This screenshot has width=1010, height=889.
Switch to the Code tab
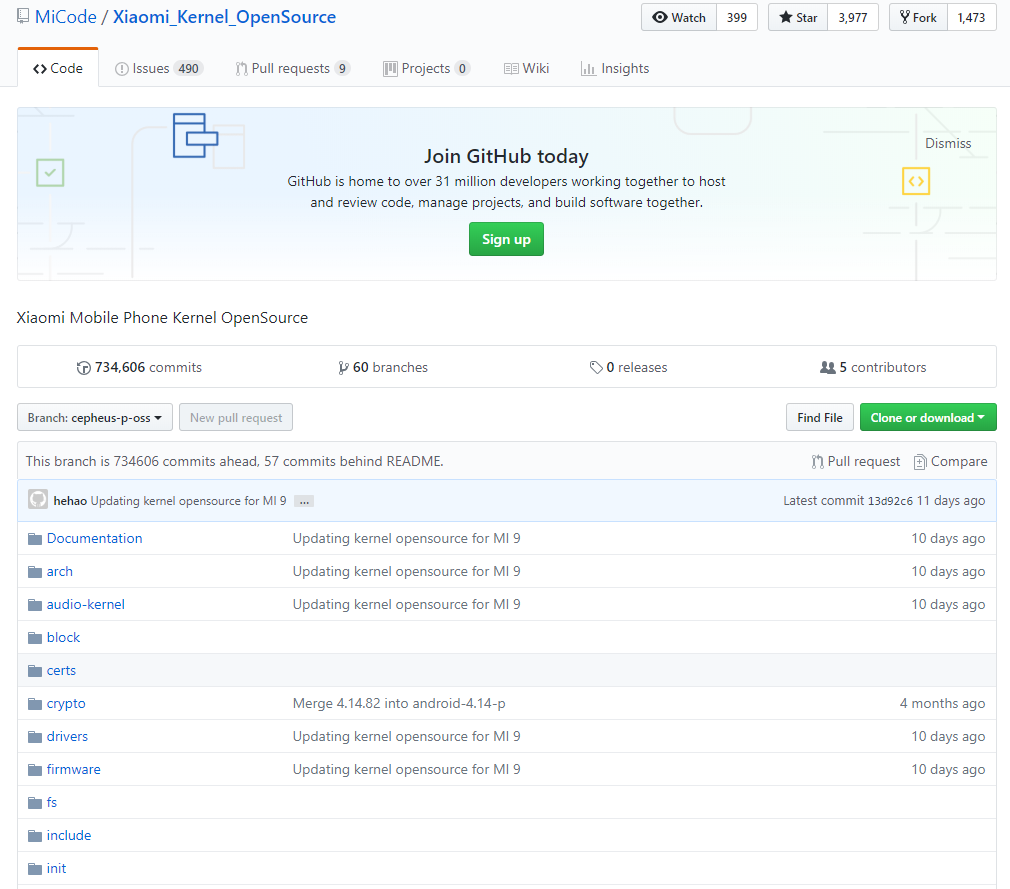point(58,68)
